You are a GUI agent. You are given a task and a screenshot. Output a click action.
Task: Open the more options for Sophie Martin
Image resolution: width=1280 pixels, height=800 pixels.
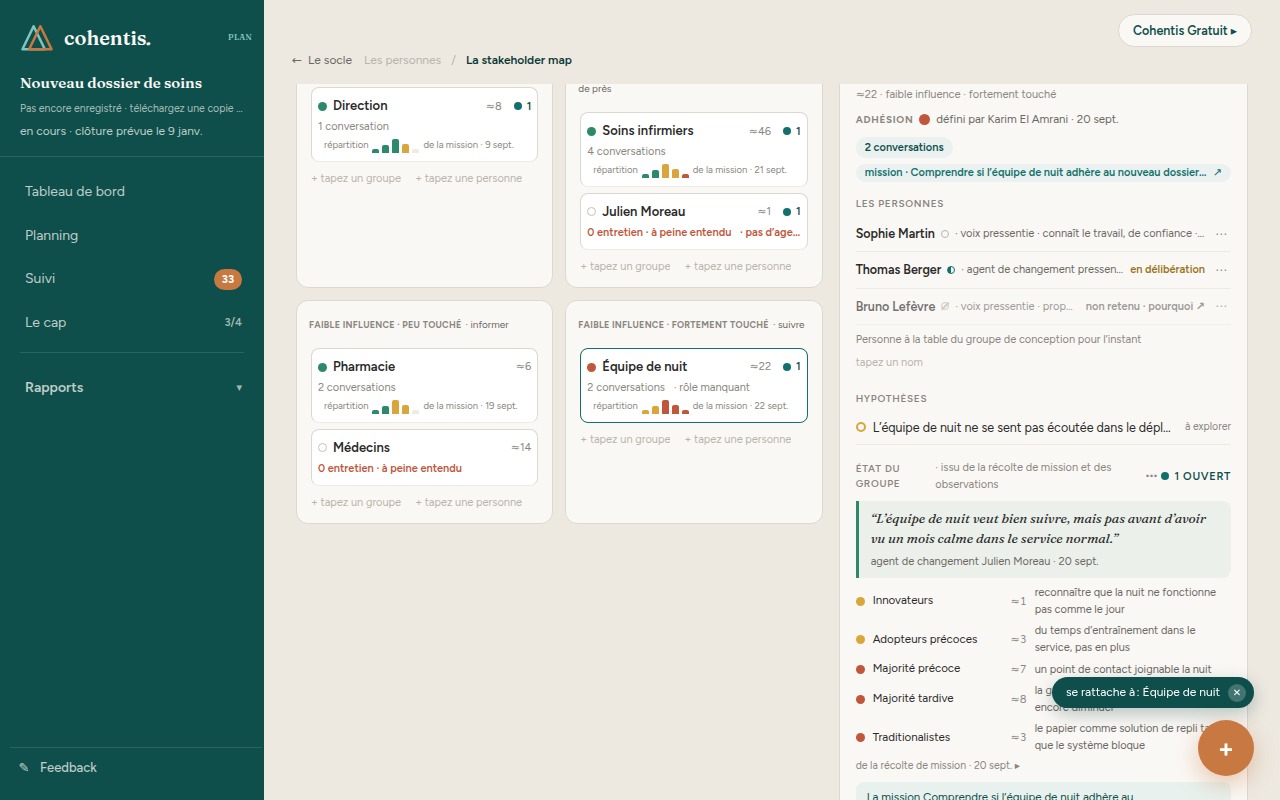point(1221,234)
